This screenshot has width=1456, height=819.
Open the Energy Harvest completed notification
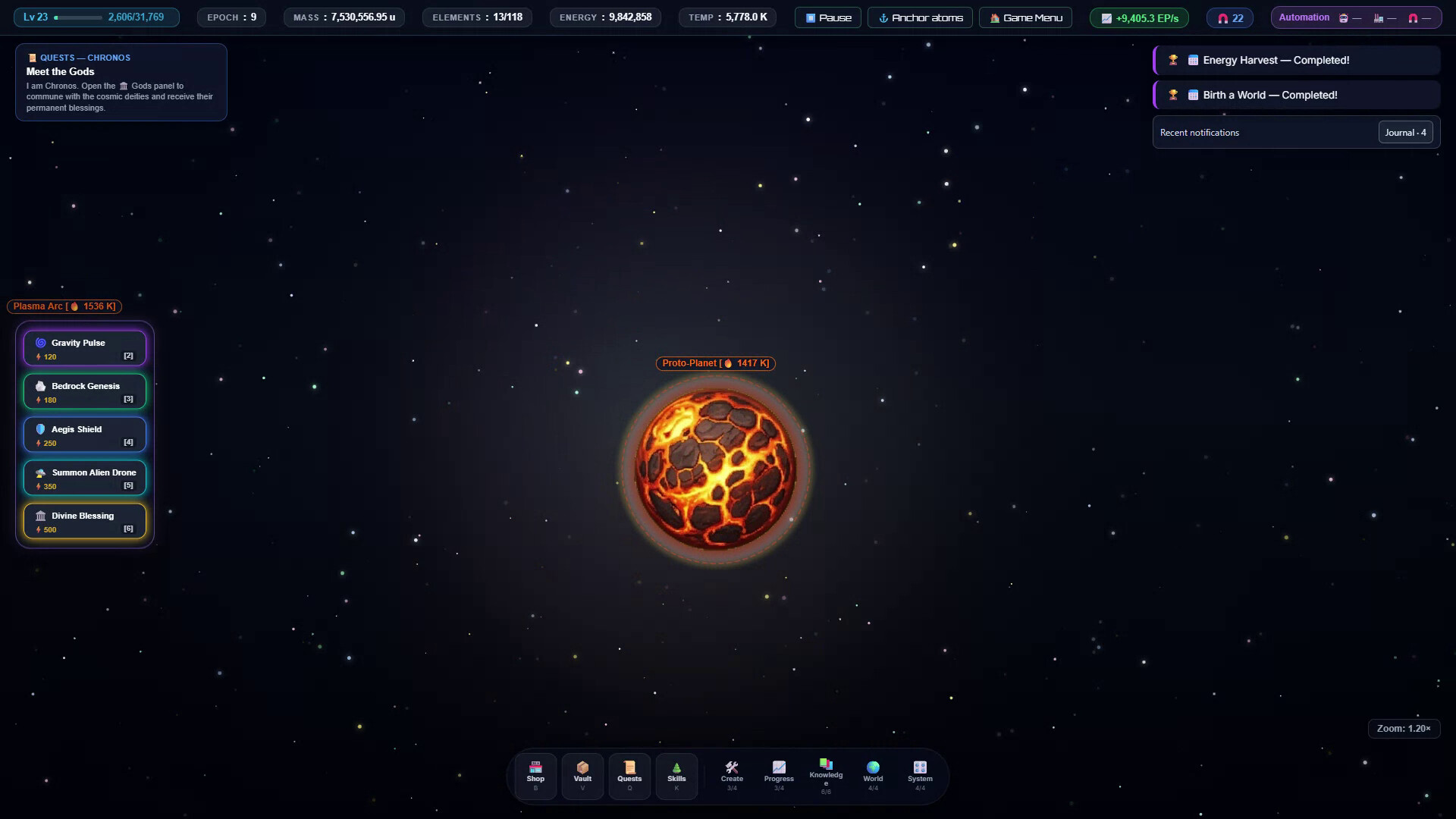1297,60
